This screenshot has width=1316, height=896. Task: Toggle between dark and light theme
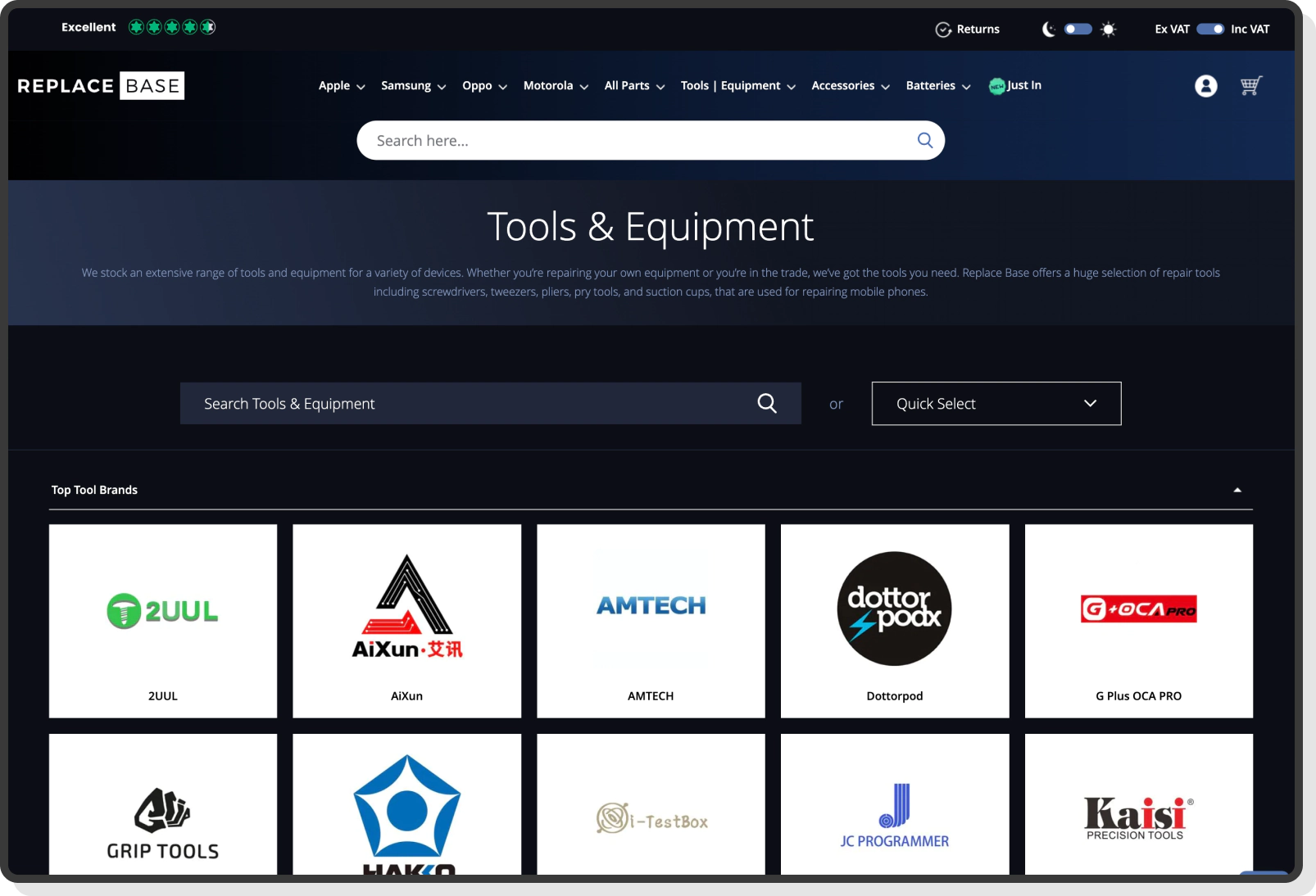pos(1078,29)
